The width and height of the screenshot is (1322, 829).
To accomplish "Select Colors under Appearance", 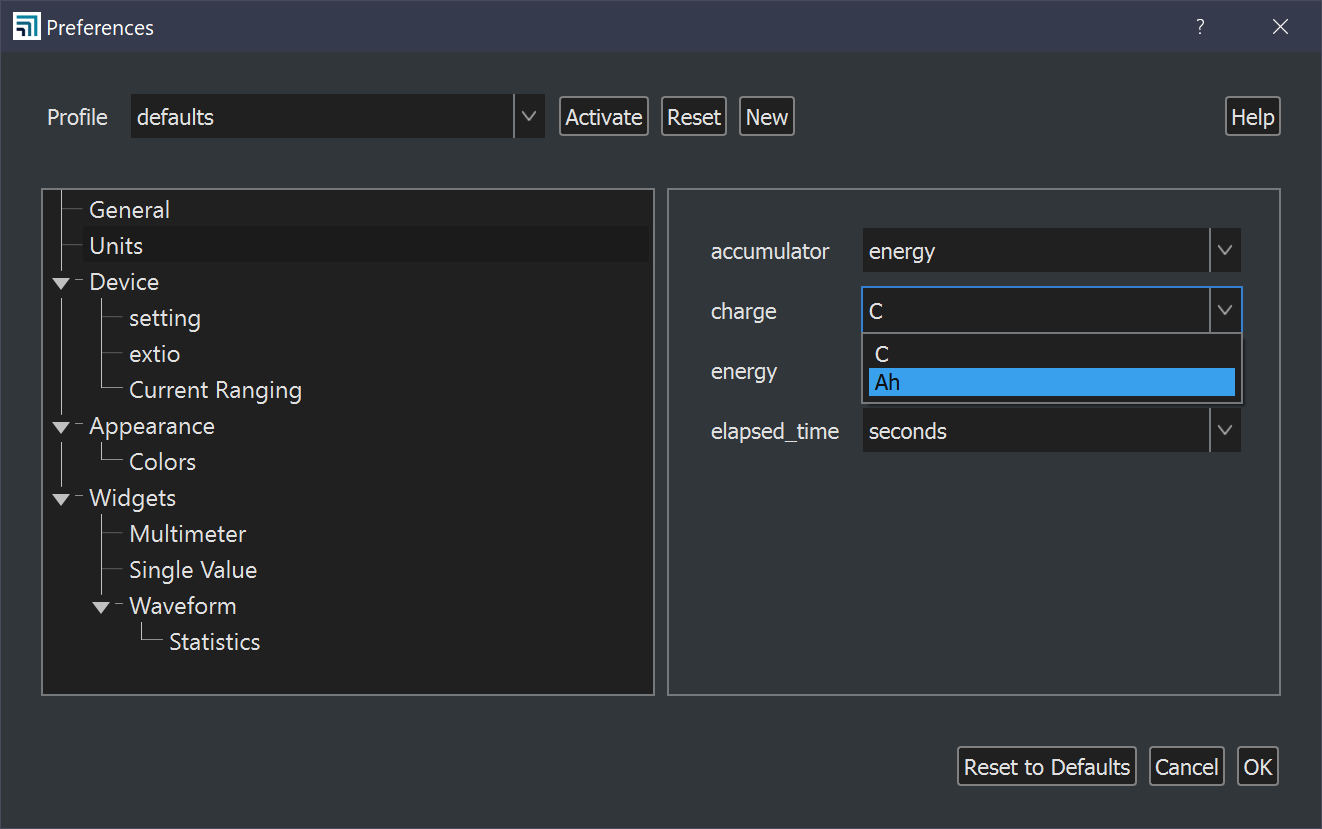I will [x=161, y=461].
